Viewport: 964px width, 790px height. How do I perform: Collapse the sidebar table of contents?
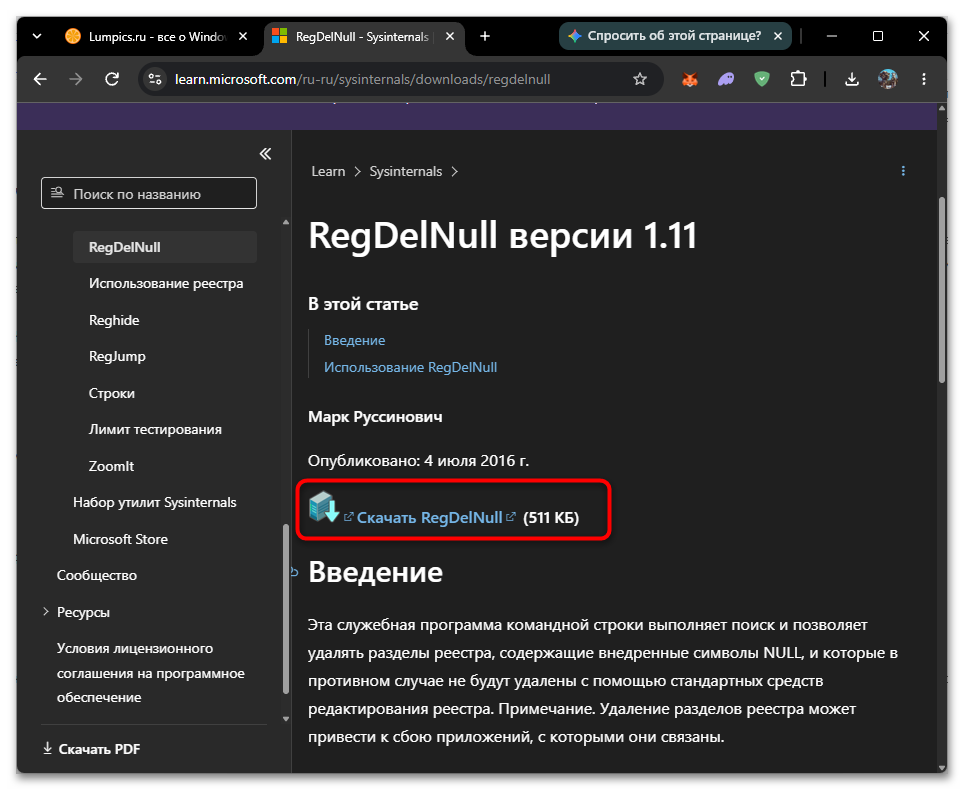click(x=265, y=154)
